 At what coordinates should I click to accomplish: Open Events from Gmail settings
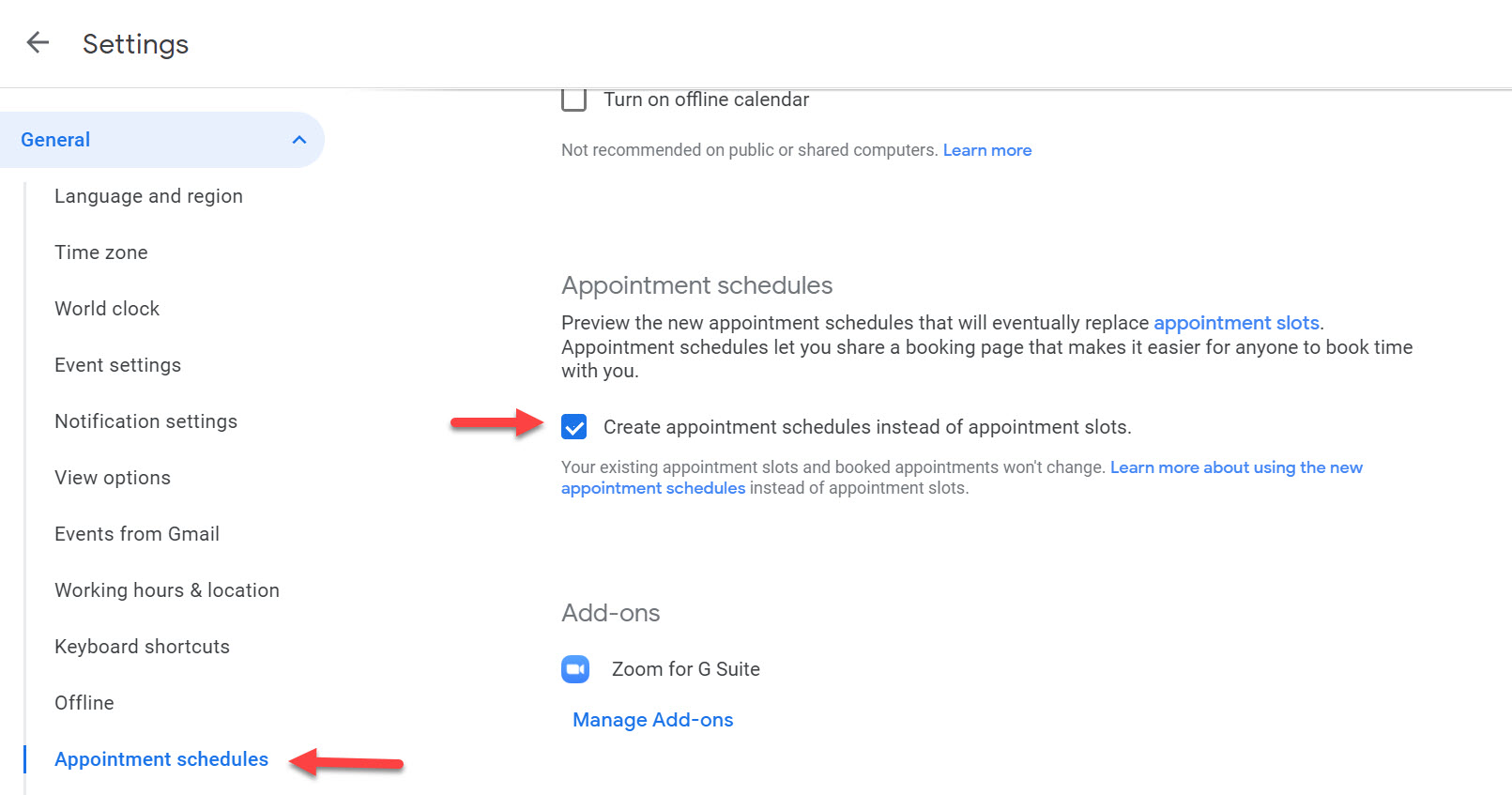pos(137,534)
